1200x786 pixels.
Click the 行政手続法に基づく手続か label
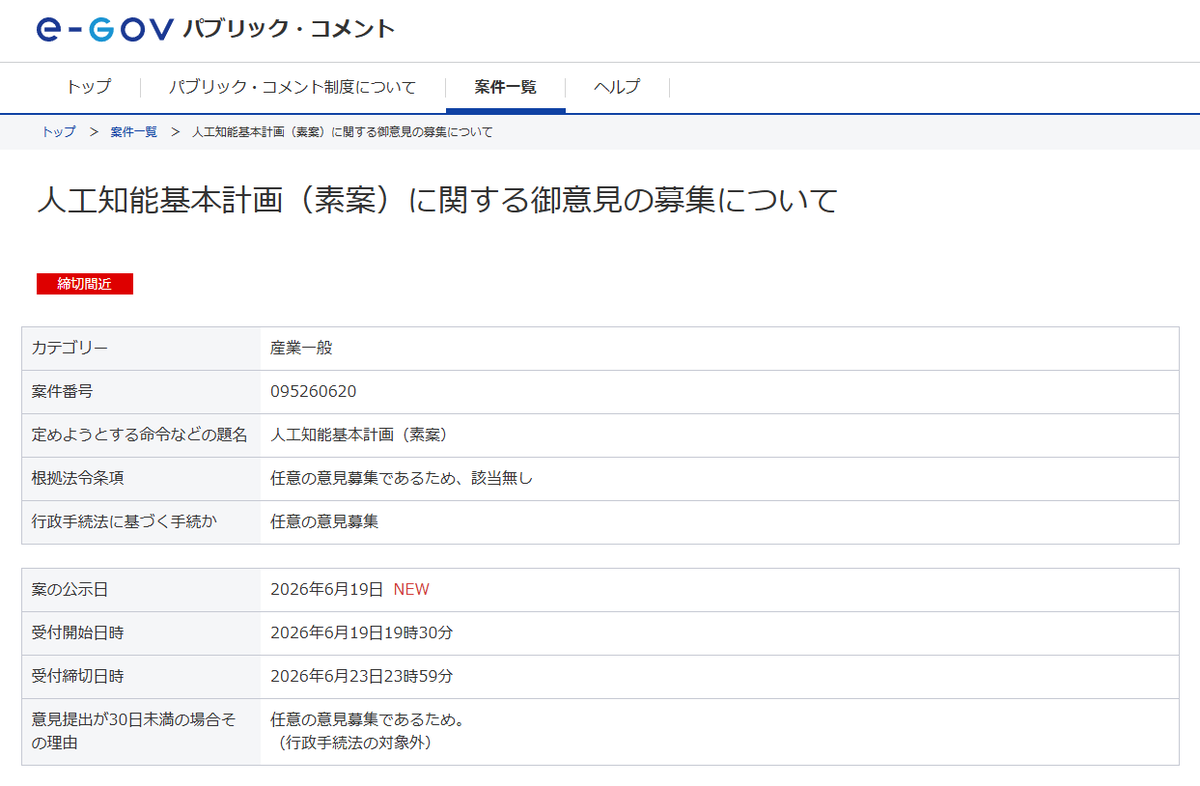[125, 522]
